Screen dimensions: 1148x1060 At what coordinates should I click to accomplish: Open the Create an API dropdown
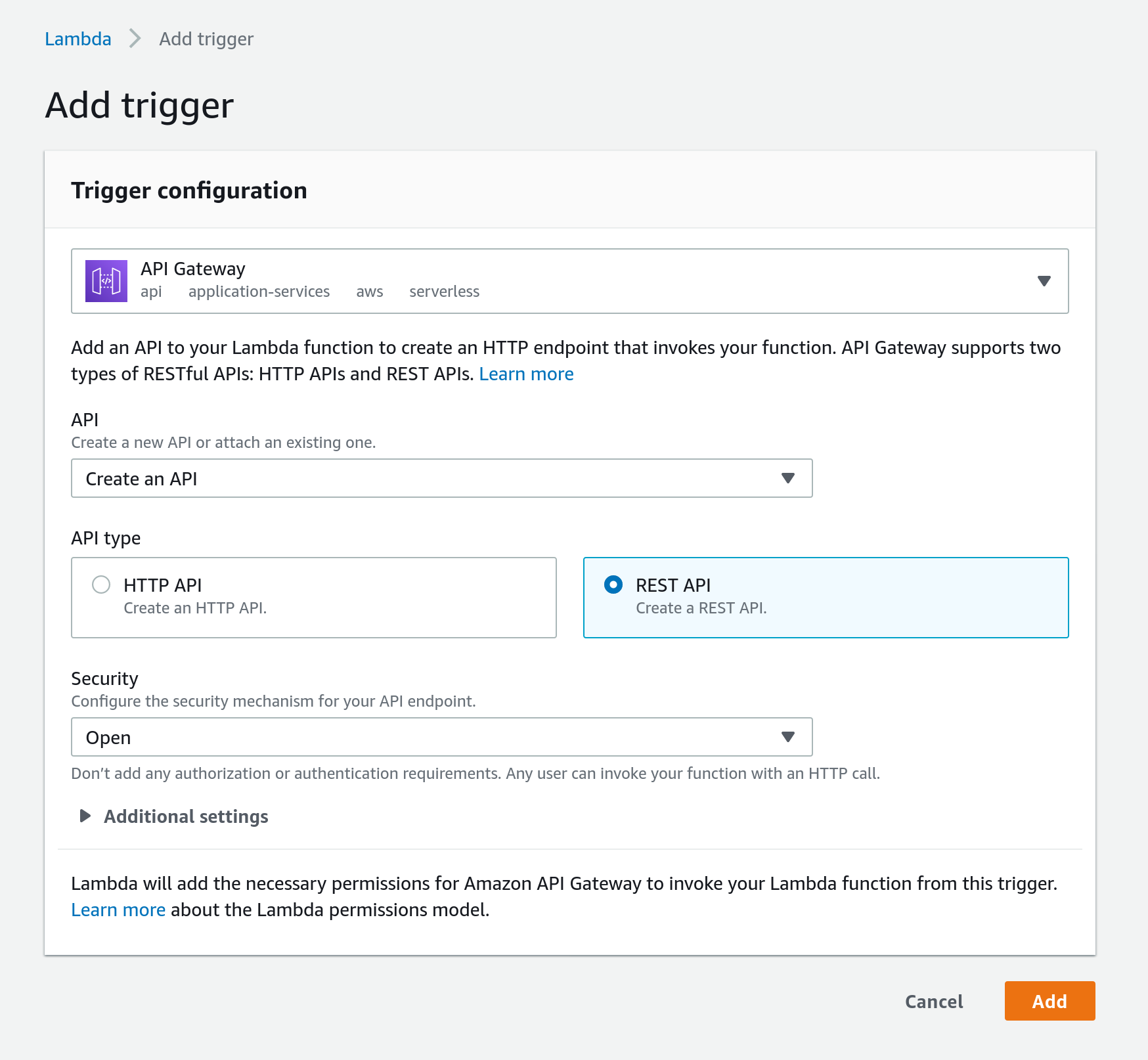pyautogui.click(x=441, y=479)
